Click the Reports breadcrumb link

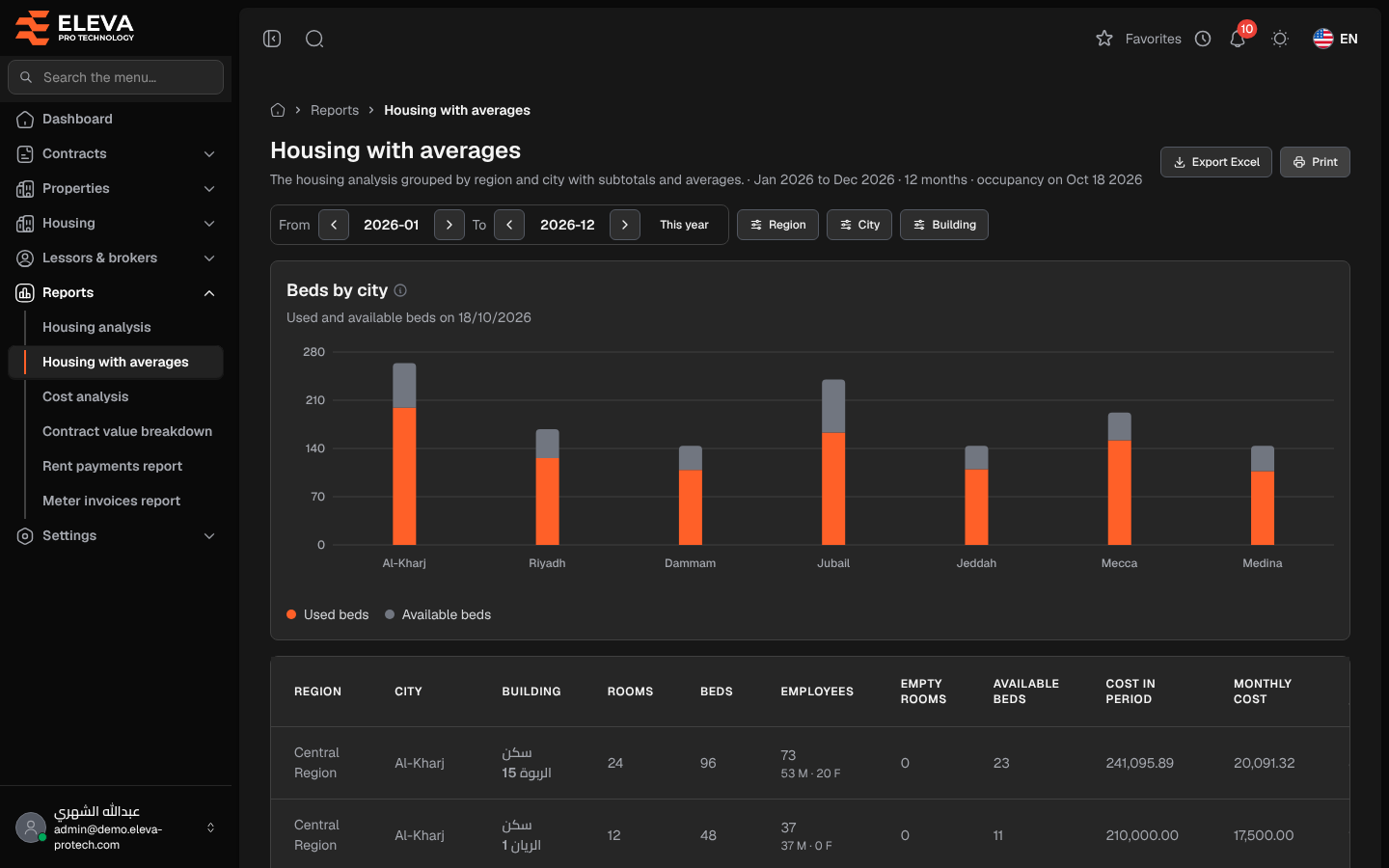coord(335,110)
